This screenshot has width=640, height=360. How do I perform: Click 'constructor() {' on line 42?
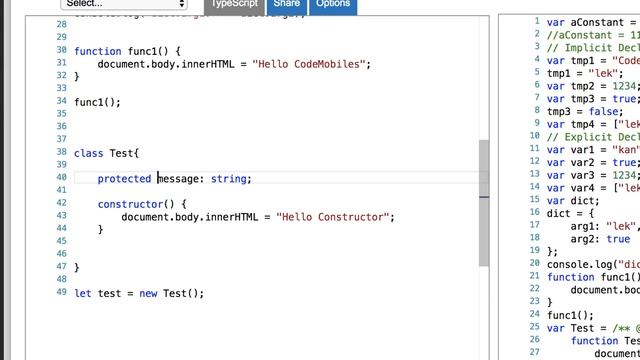(142, 204)
